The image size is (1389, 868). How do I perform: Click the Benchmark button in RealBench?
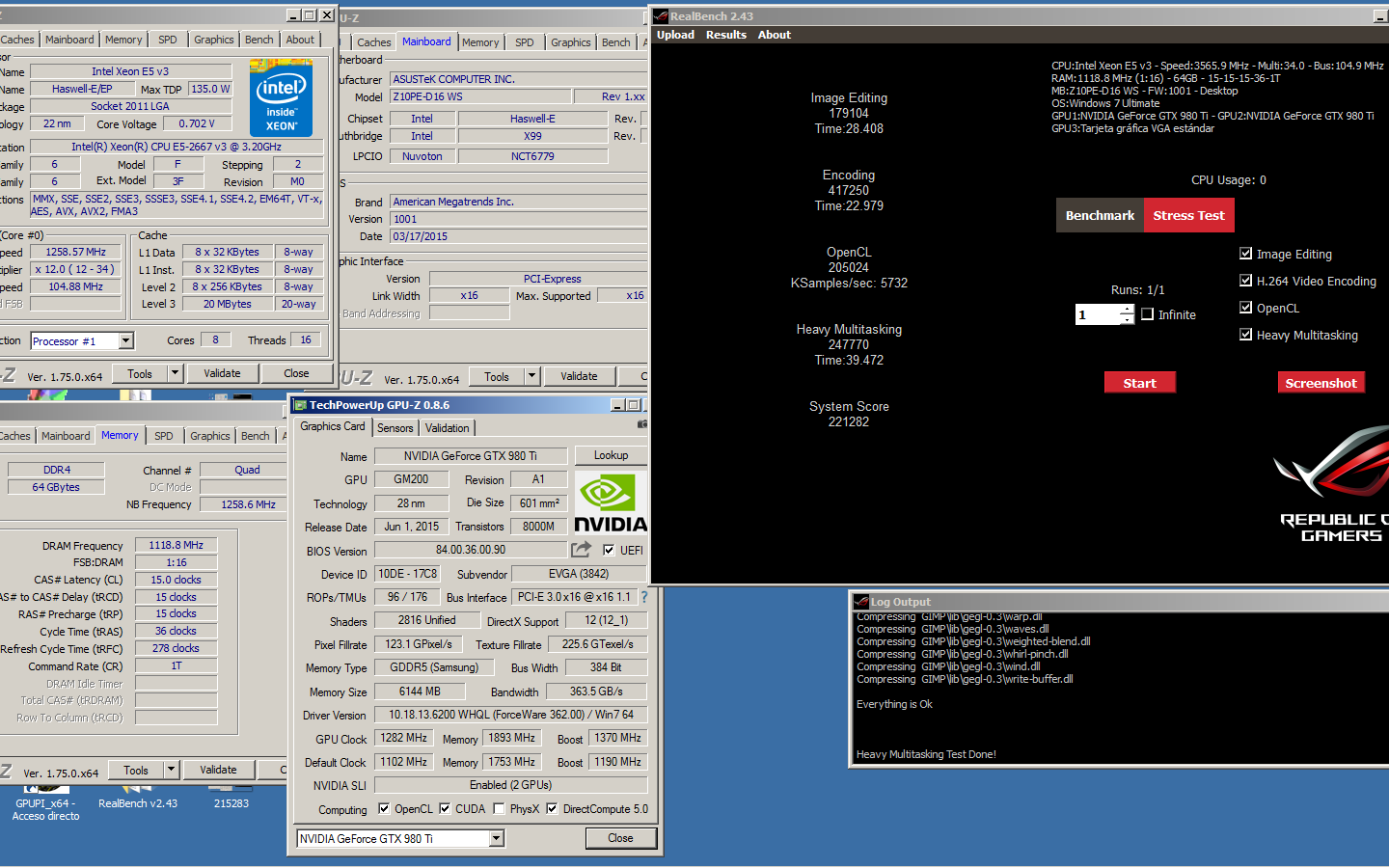coord(1100,215)
